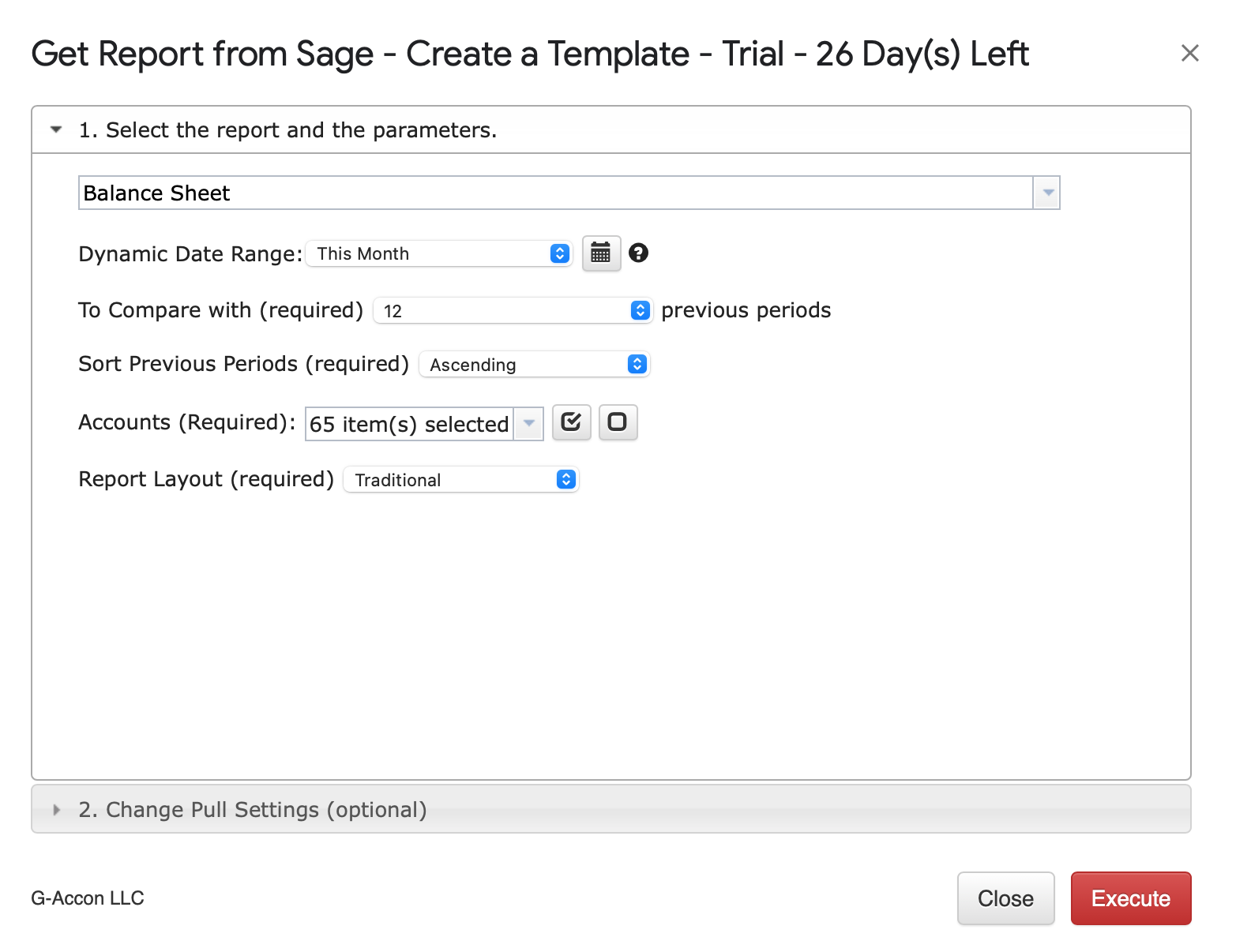Open the Sort Previous Periods dropdown

tap(535, 364)
